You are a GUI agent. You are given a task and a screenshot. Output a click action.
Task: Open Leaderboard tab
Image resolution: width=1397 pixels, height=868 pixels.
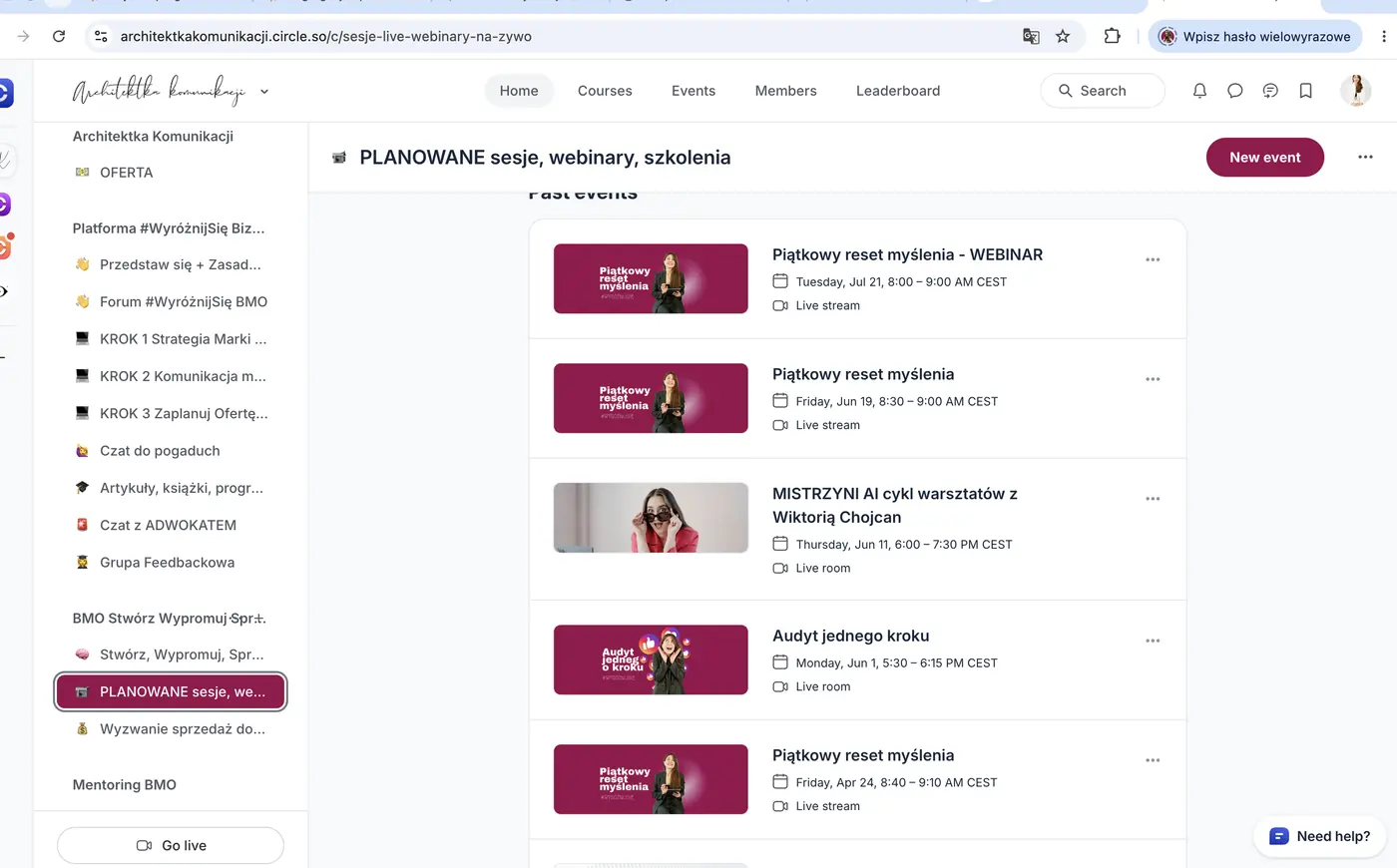[898, 91]
